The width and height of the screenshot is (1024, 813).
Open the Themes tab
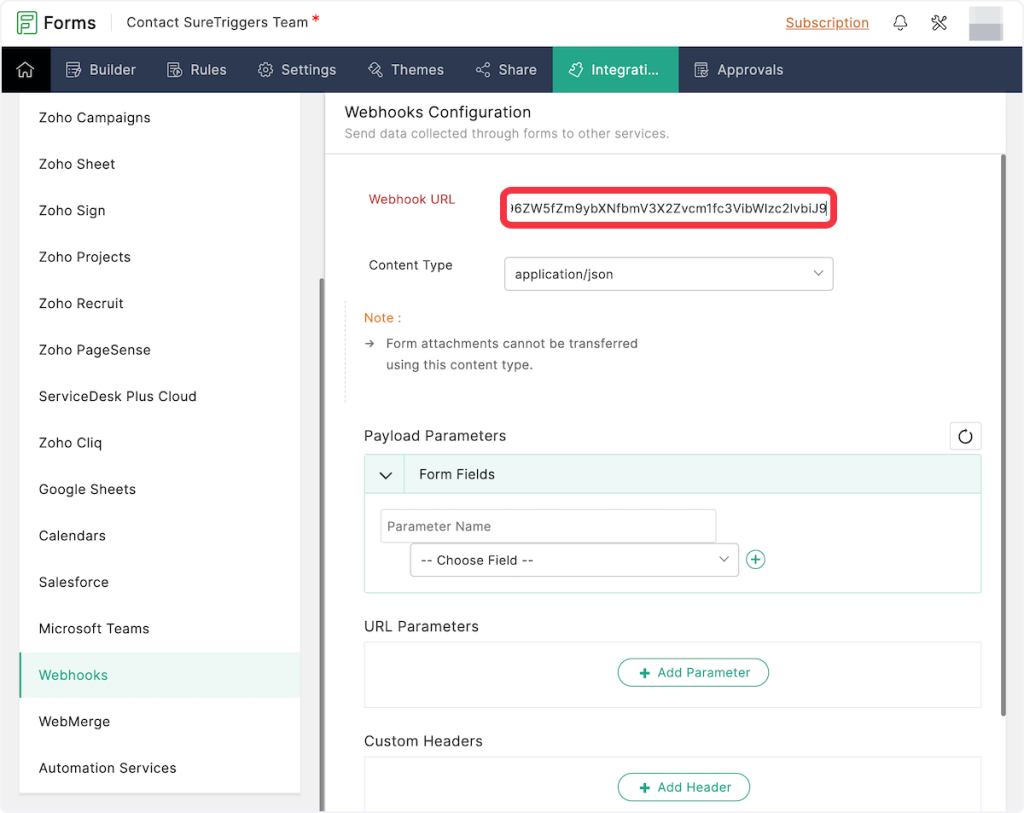coord(406,70)
